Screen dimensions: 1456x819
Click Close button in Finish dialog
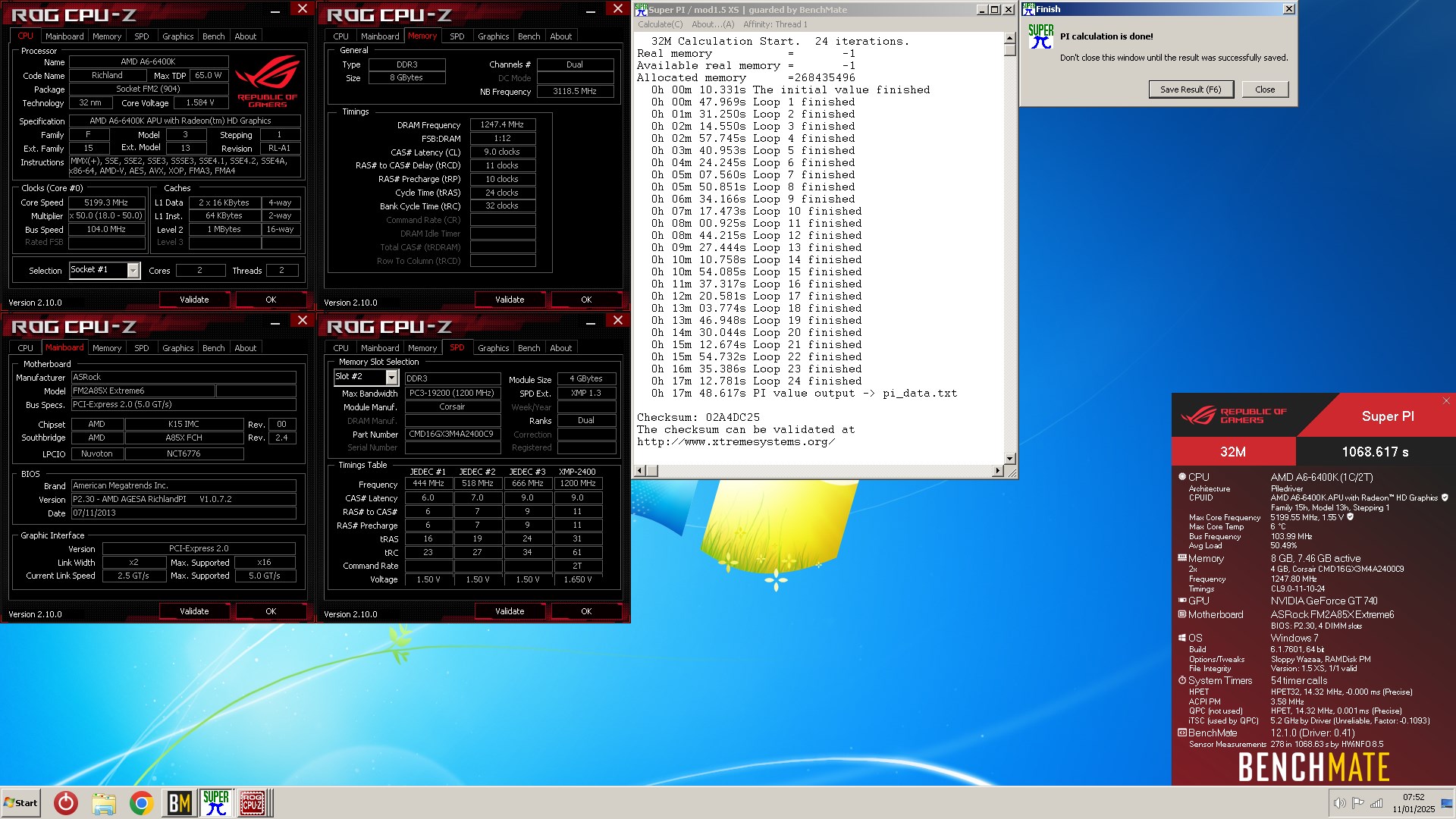tap(1265, 89)
